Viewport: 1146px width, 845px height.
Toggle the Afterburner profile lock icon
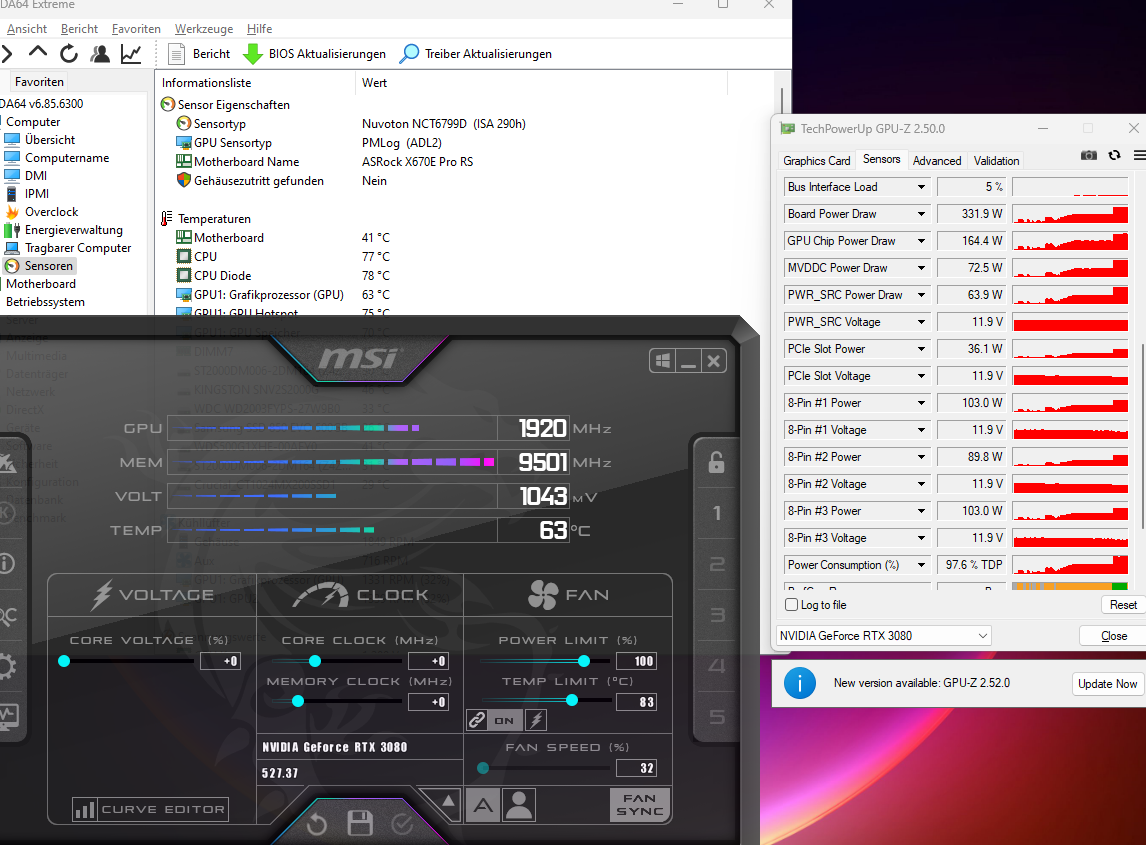pos(716,462)
